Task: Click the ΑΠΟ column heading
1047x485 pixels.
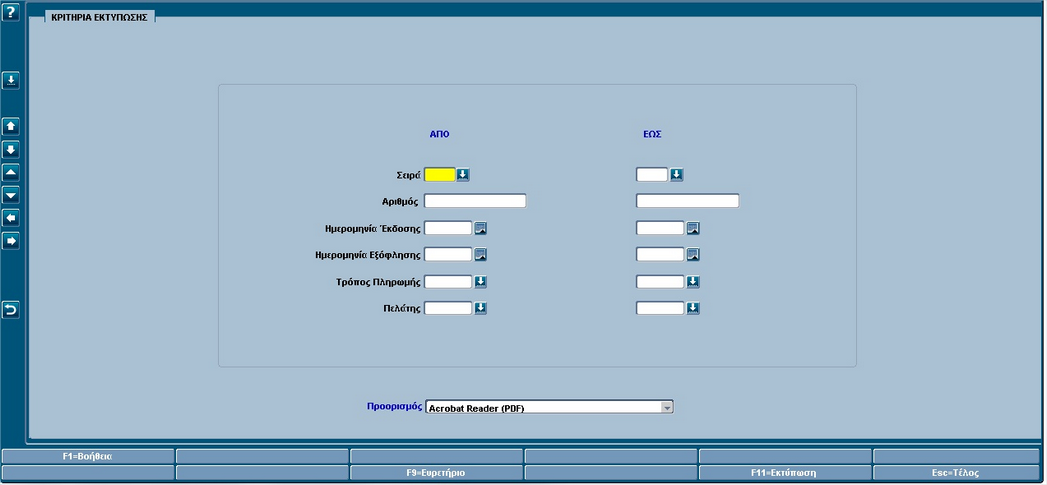Action: click(x=439, y=134)
